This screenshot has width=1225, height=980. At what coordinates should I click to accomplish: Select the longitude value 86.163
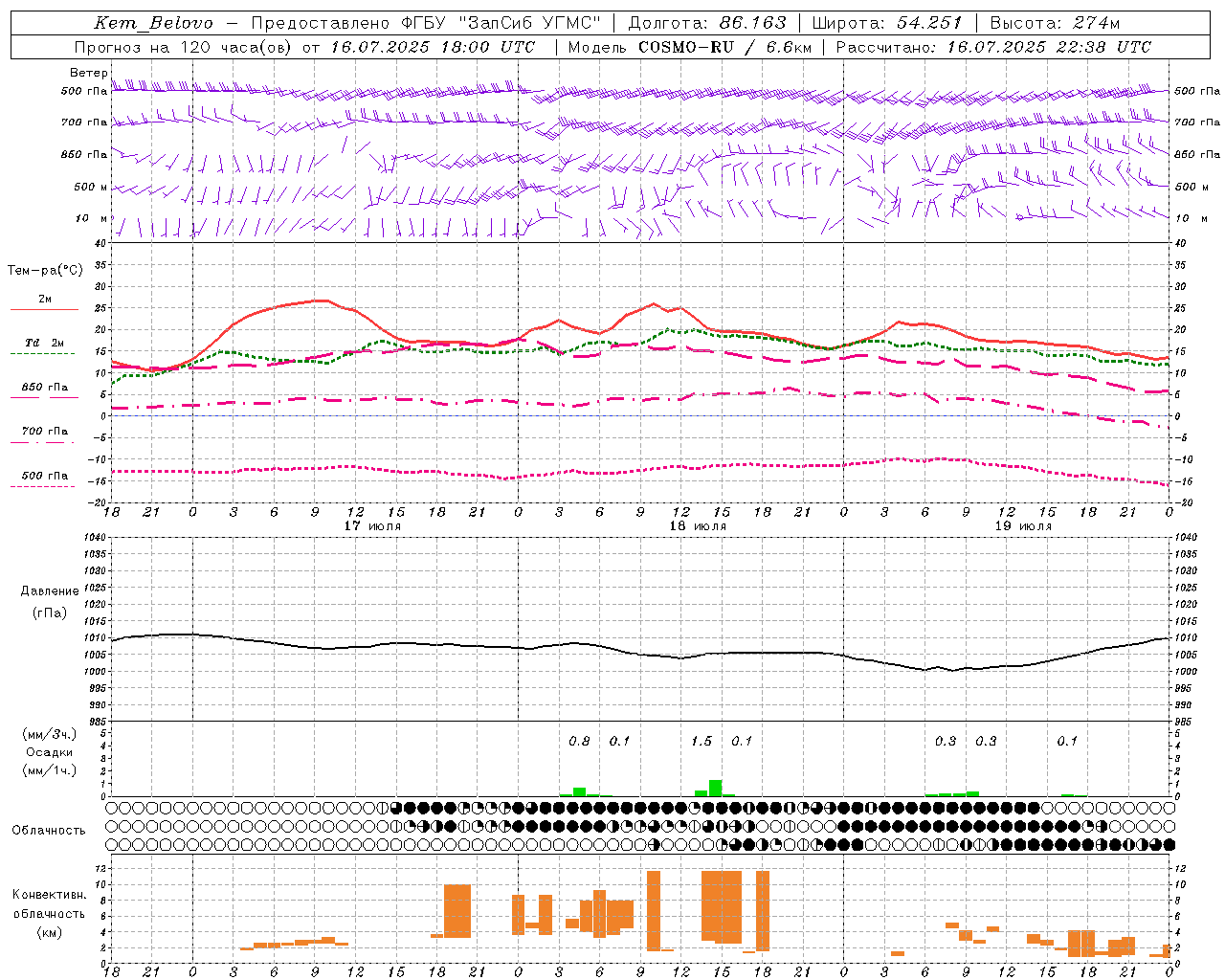point(753,23)
